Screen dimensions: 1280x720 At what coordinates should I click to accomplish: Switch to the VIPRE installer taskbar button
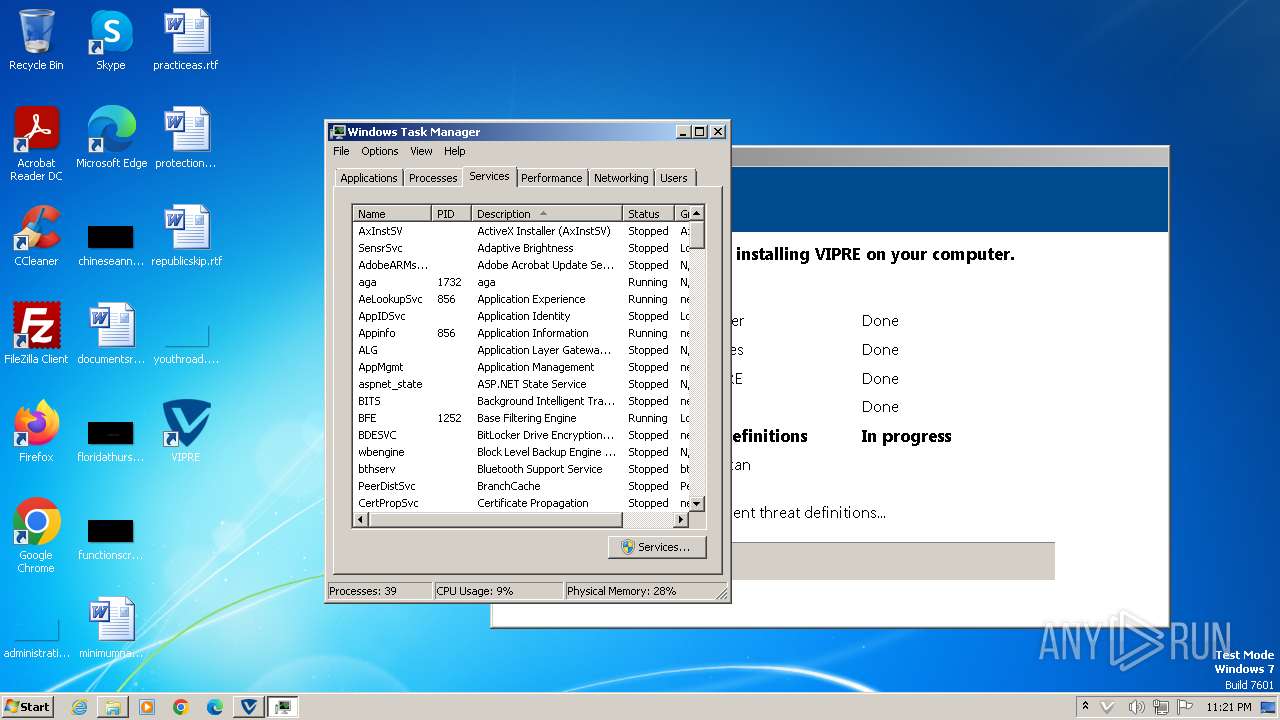(249, 707)
